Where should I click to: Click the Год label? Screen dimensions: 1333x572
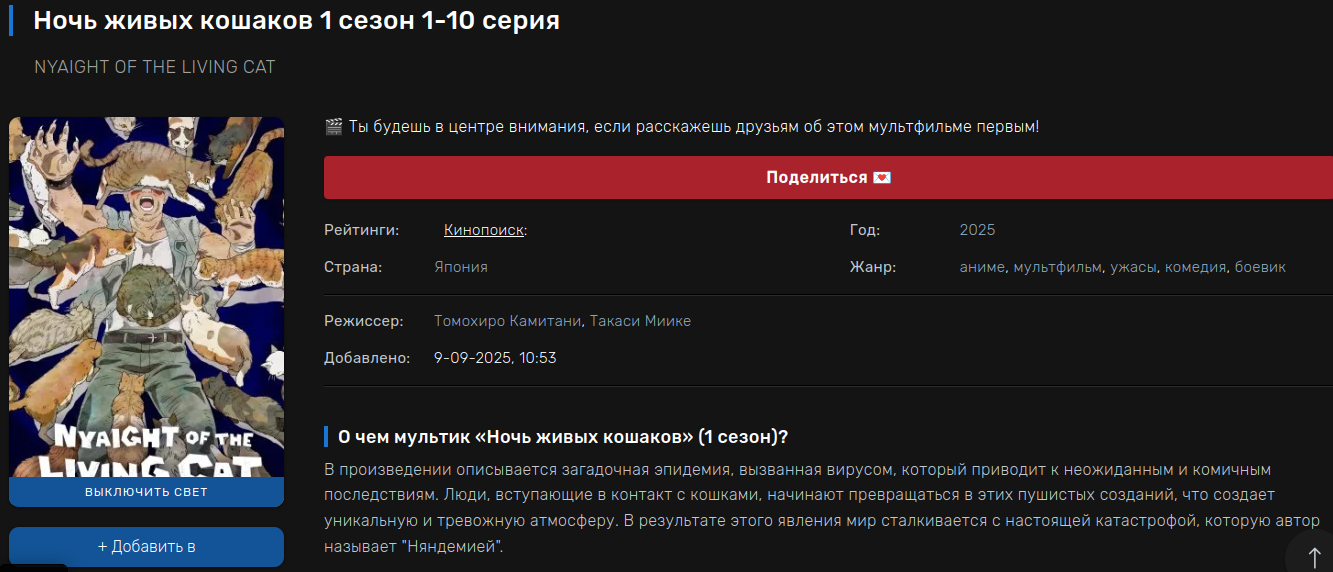tap(865, 230)
